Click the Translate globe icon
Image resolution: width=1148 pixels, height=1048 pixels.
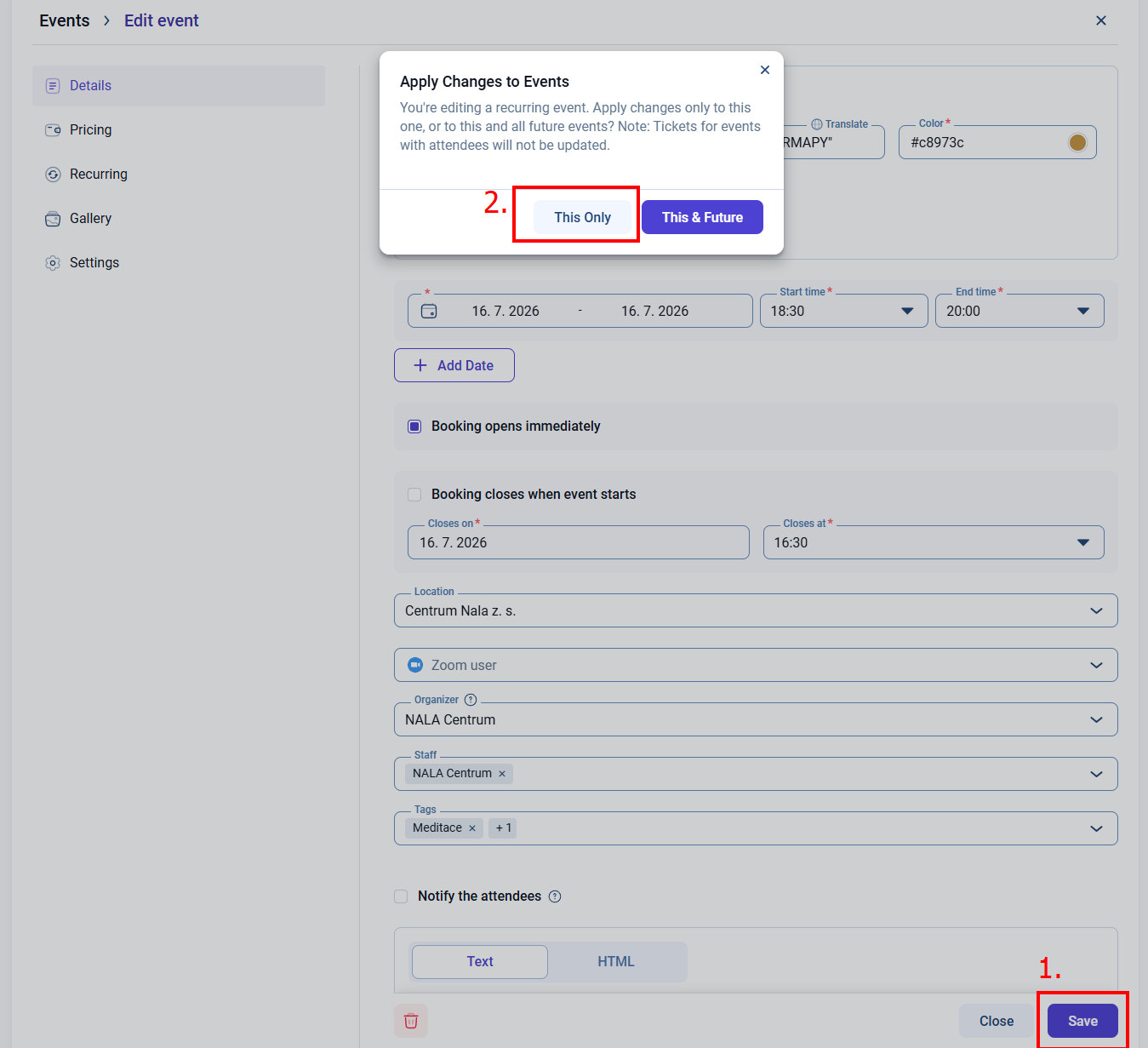tap(817, 124)
